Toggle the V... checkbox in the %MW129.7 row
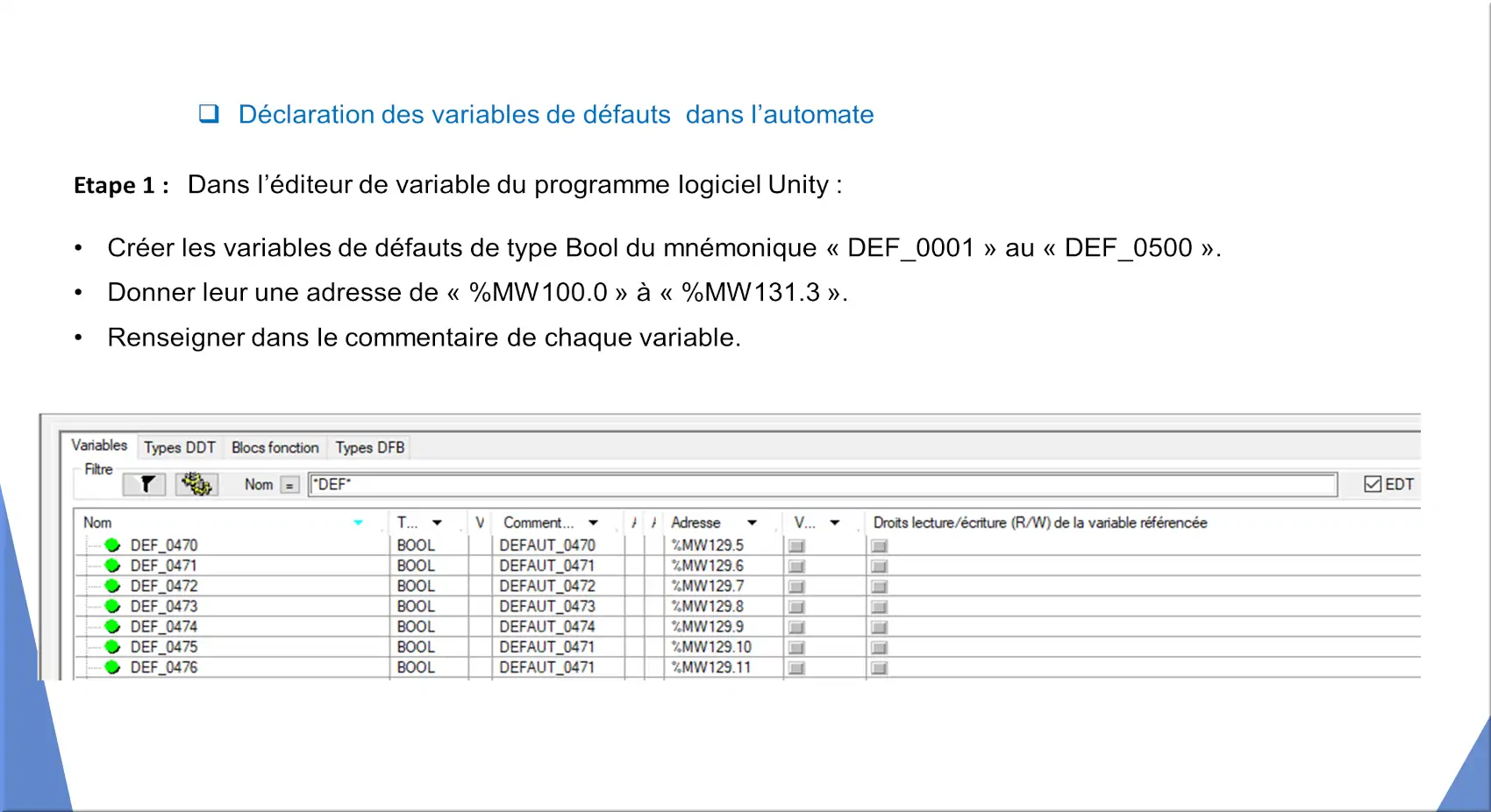The width and height of the screenshot is (1491, 812). click(796, 587)
